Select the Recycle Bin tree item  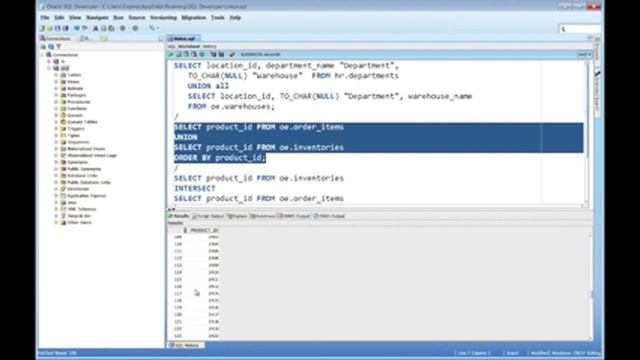click(79, 216)
